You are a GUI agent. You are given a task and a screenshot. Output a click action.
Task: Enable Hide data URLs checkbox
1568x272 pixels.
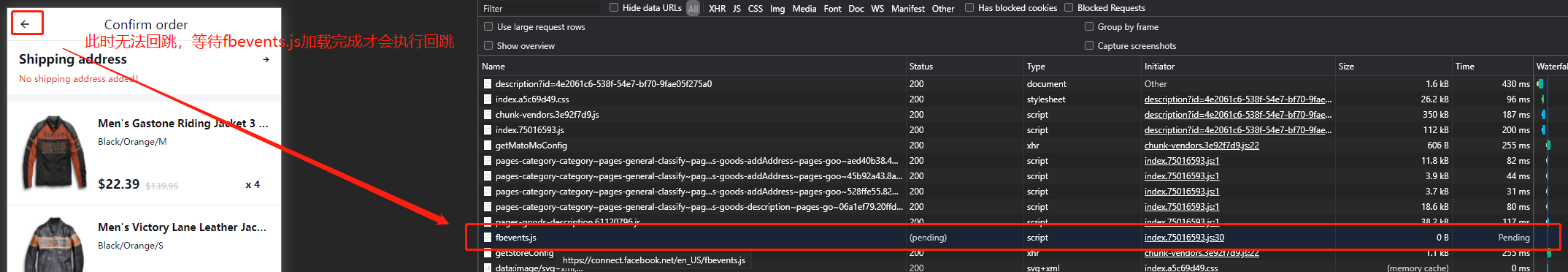[x=614, y=7]
